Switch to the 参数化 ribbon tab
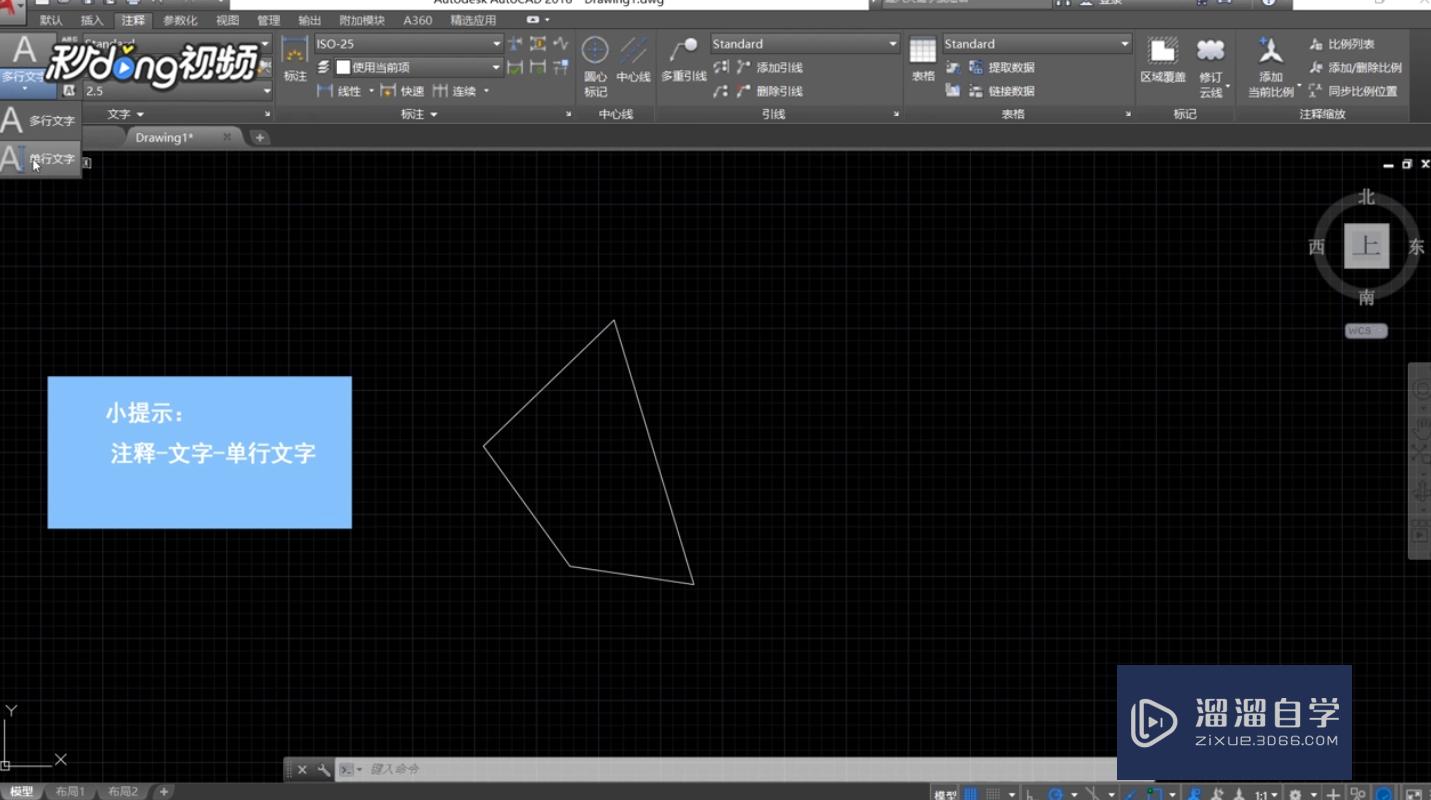 point(179,20)
